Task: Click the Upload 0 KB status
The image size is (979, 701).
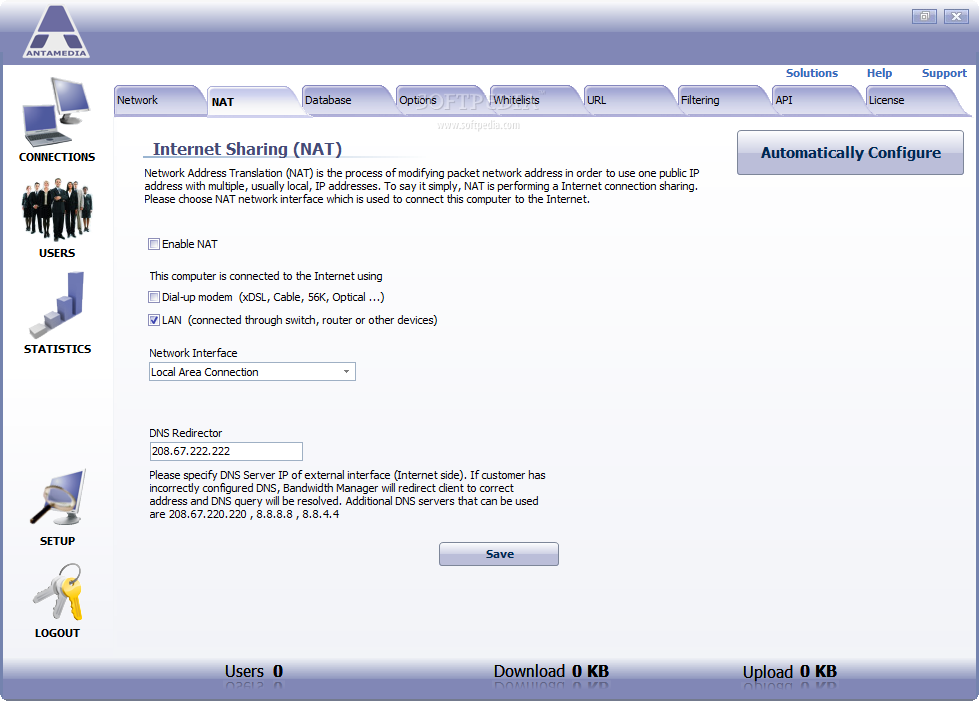Action: pyautogui.click(x=790, y=672)
